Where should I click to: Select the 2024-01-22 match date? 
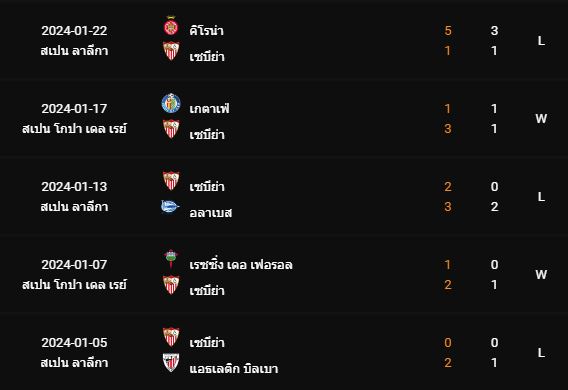coord(74,31)
